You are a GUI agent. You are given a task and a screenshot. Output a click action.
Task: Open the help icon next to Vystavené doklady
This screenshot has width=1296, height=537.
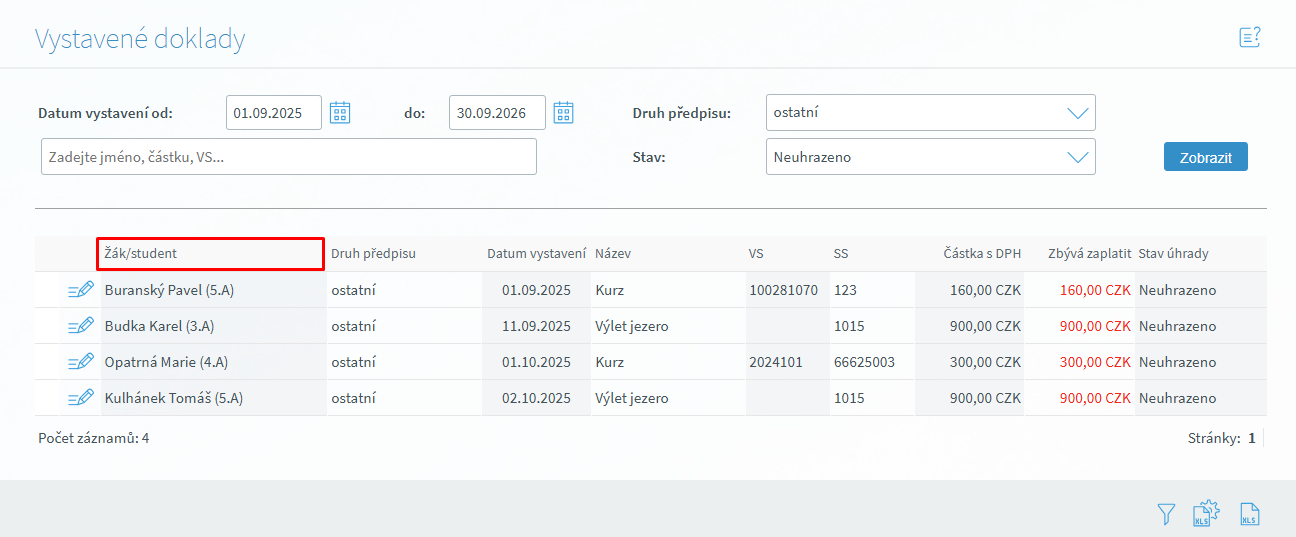(1249, 38)
